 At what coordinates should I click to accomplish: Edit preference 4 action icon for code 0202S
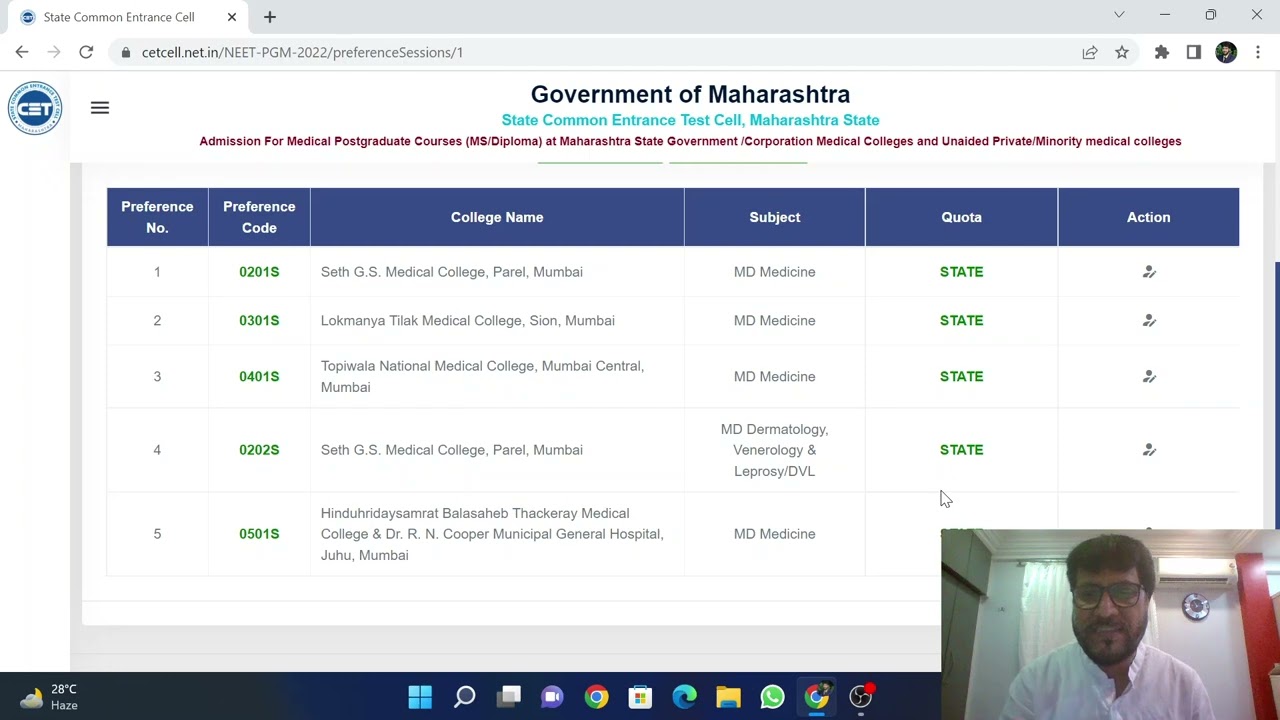coord(1149,450)
